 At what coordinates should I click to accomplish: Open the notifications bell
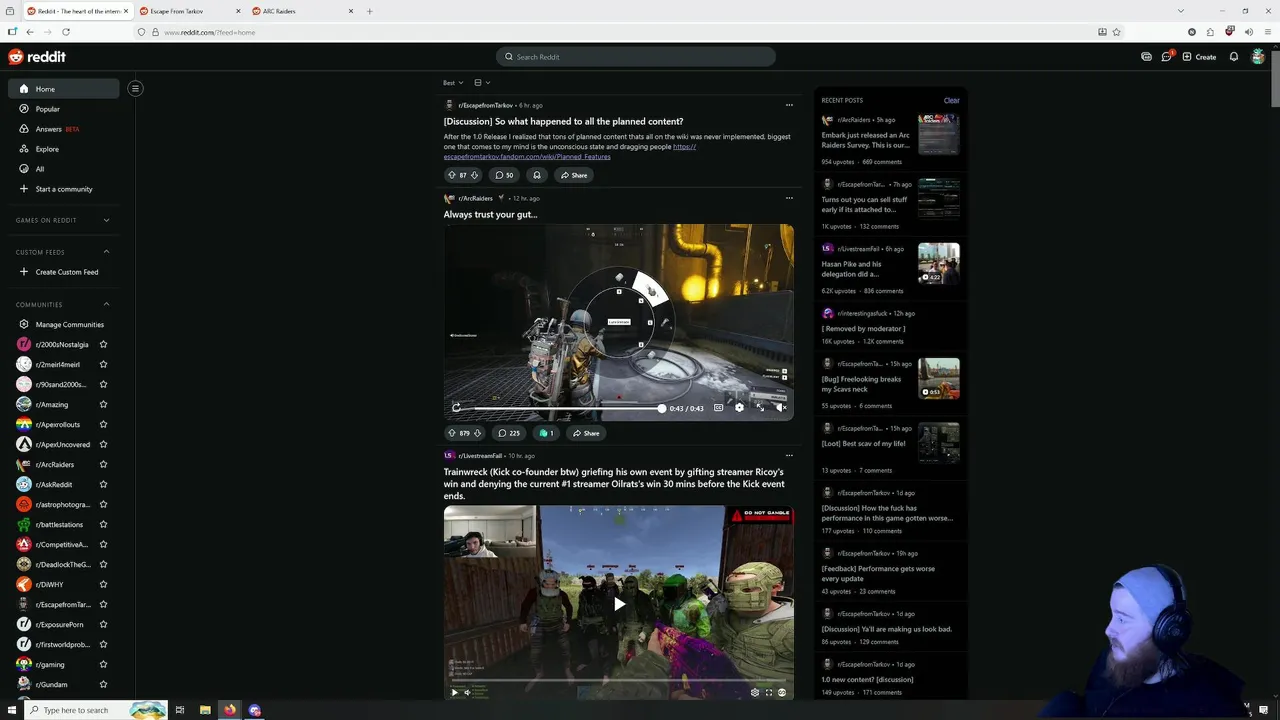[x=1234, y=57]
